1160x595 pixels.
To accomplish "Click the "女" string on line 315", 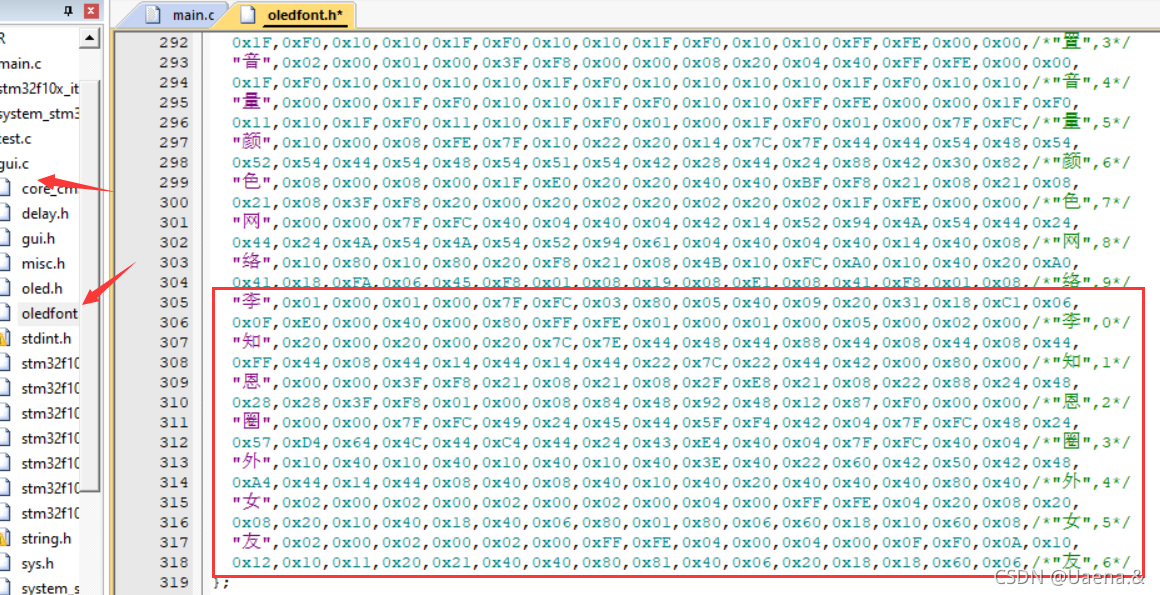I will coord(253,502).
